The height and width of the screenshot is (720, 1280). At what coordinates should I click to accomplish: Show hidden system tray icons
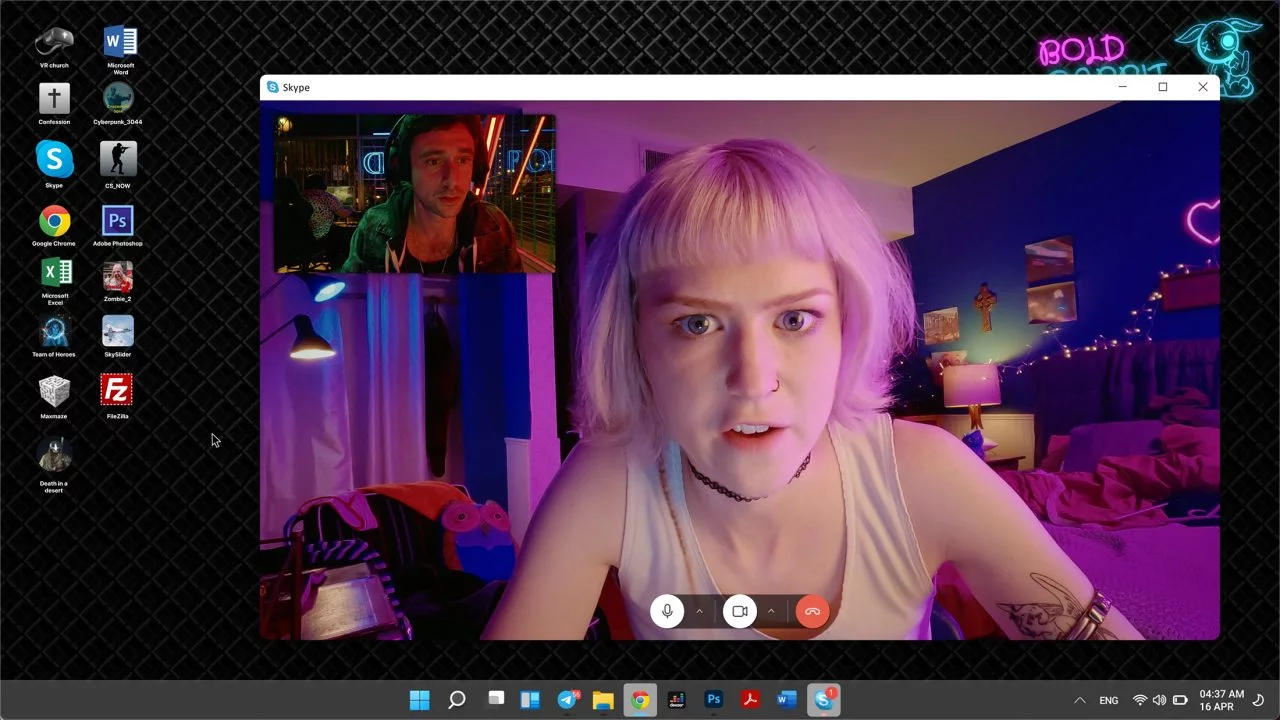click(1079, 700)
